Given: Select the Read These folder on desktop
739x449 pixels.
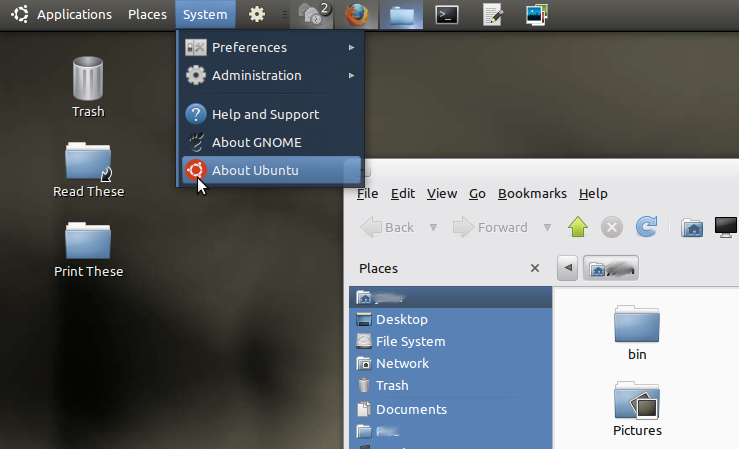Looking at the screenshot, I should tap(88, 170).
